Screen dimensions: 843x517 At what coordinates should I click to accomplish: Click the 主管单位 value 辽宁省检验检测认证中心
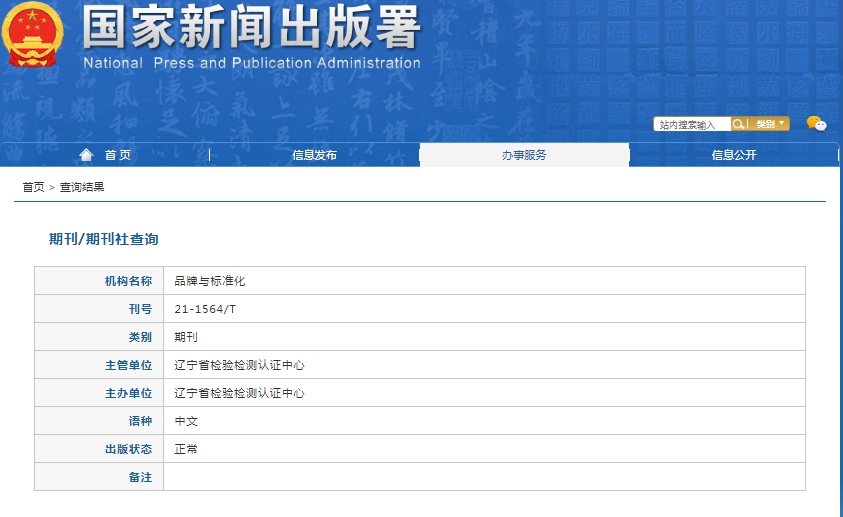(x=239, y=365)
